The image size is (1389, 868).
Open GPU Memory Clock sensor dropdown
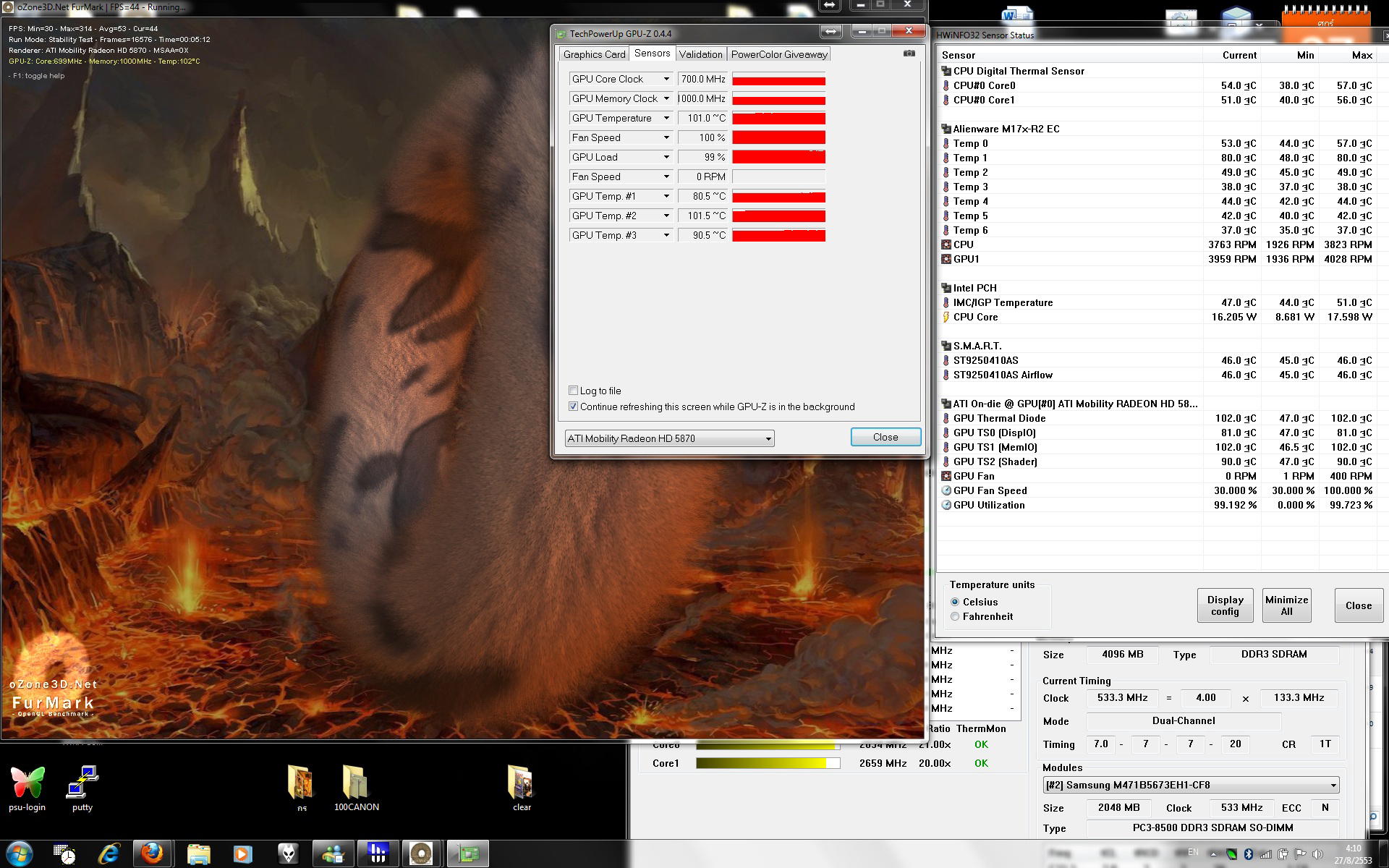click(x=666, y=98)
